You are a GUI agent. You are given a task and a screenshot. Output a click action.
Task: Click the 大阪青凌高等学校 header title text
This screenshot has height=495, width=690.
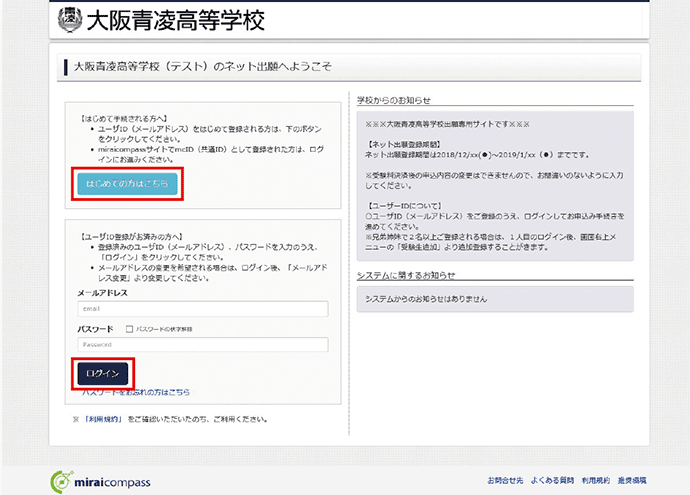click(176, 20)
